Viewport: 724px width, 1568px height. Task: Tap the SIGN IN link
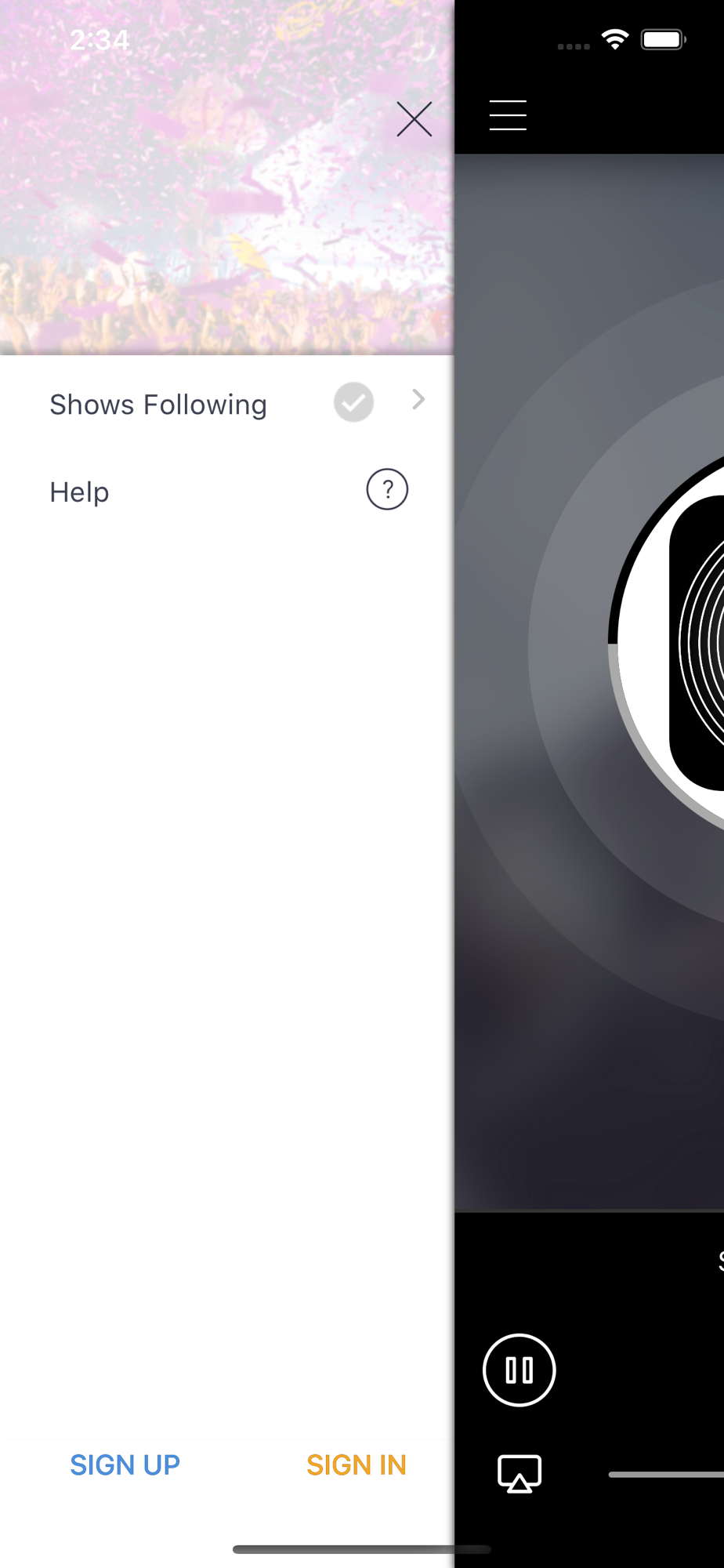click(x=357, y=1465)
